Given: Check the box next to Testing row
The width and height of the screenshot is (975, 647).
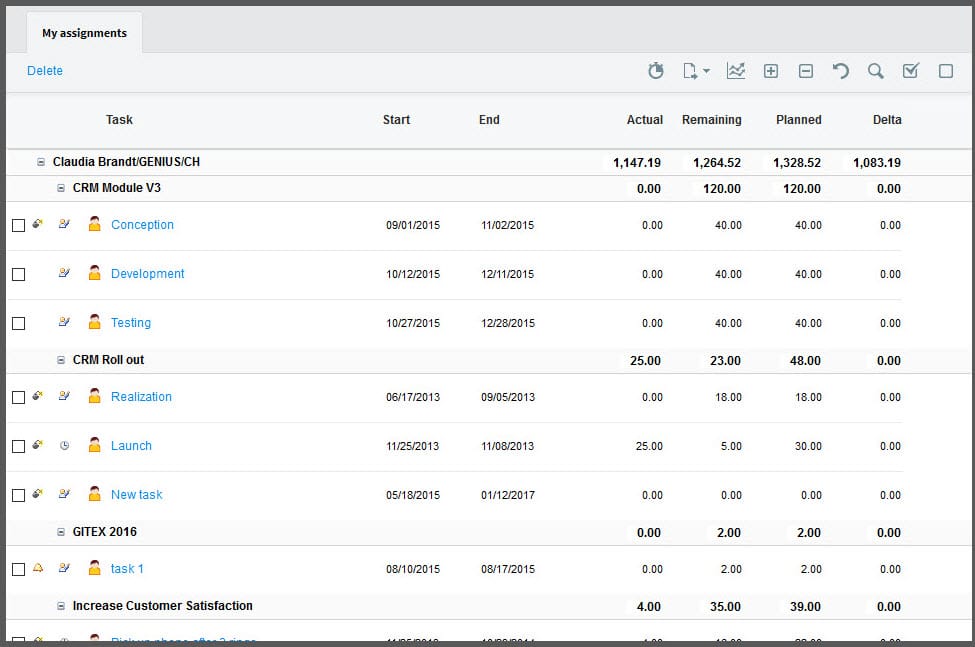Looking at the screenshot, I should [18, 323].
